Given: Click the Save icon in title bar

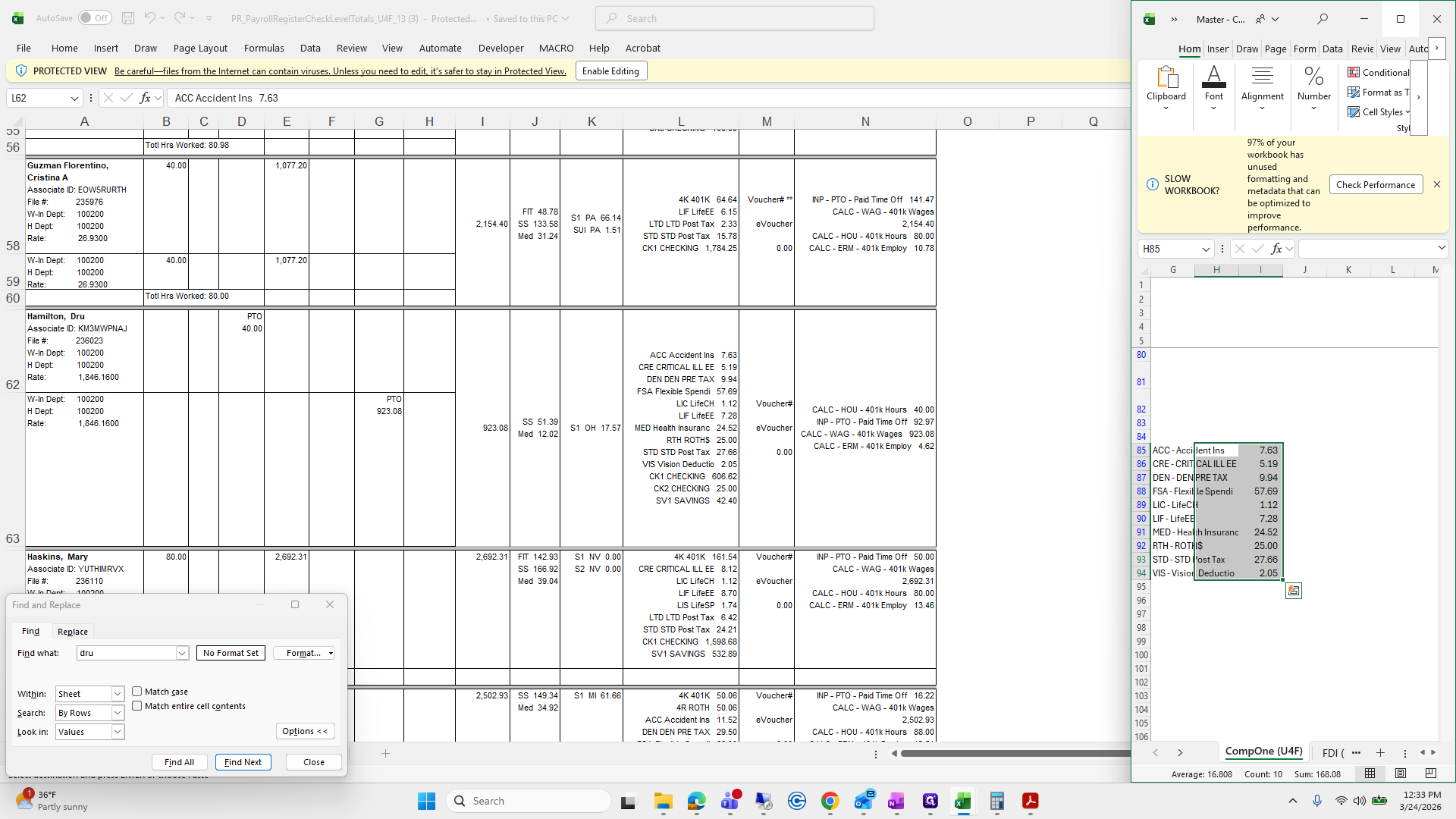Looking at the screenshot, I should (x=128, y=18).
